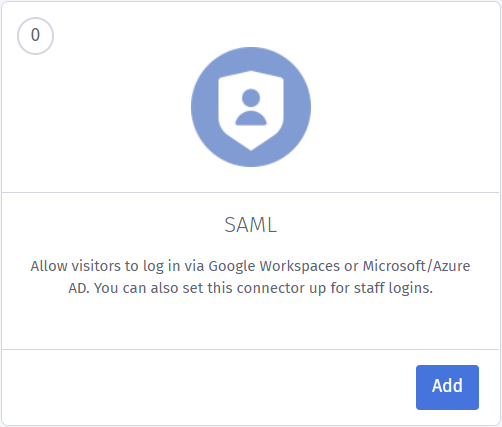Click the empty card footer beside Add
The width and height of the screenshot is (502, 427).
click(x=209, y=387)
